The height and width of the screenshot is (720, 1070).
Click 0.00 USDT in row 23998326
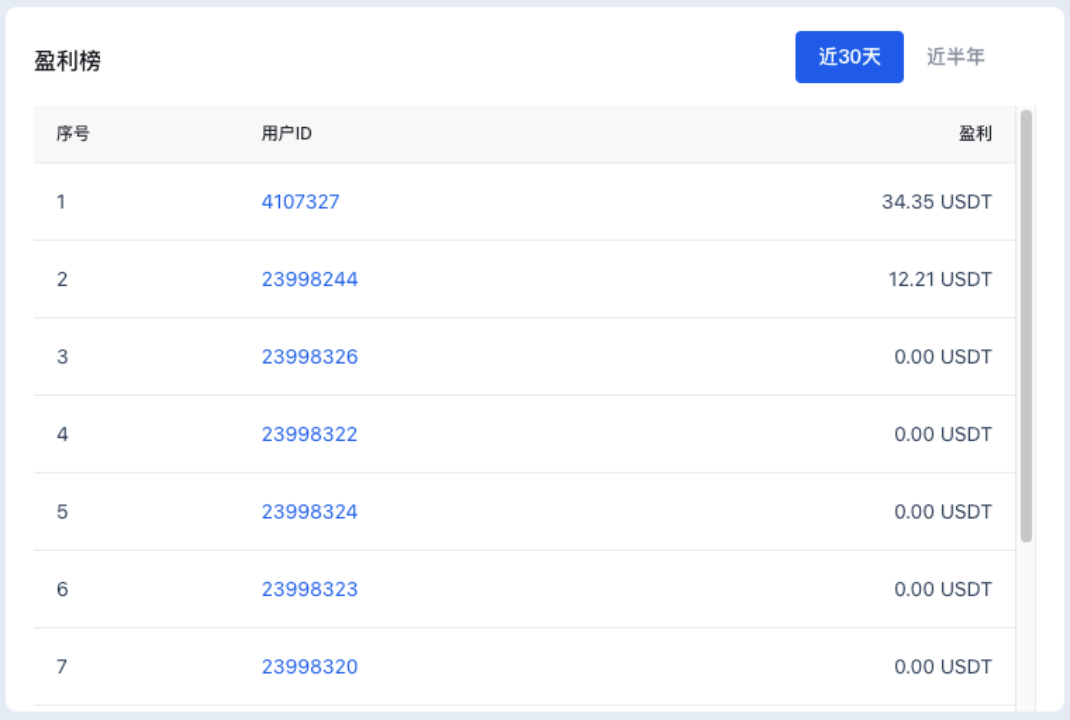point(943,357)
